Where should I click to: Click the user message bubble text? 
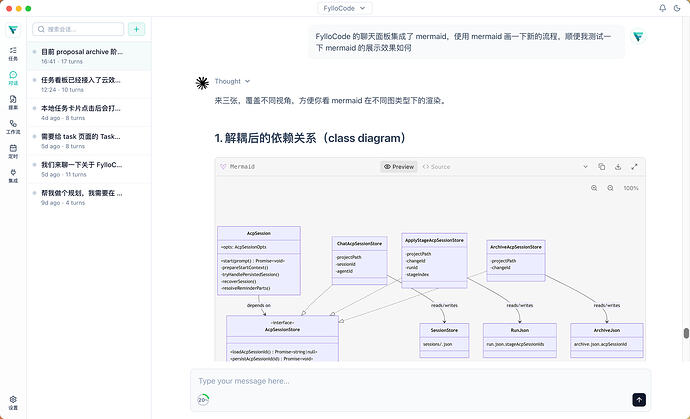pyautogui.click(x=463, y=42)
